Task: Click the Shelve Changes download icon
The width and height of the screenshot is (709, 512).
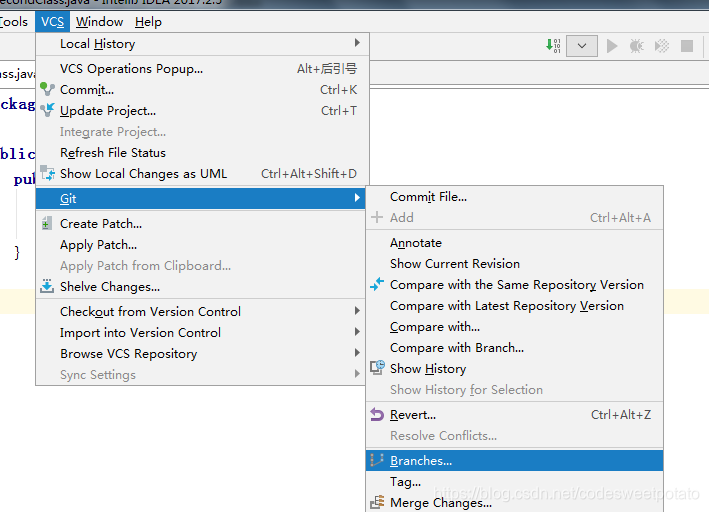Action: [47, 286]
